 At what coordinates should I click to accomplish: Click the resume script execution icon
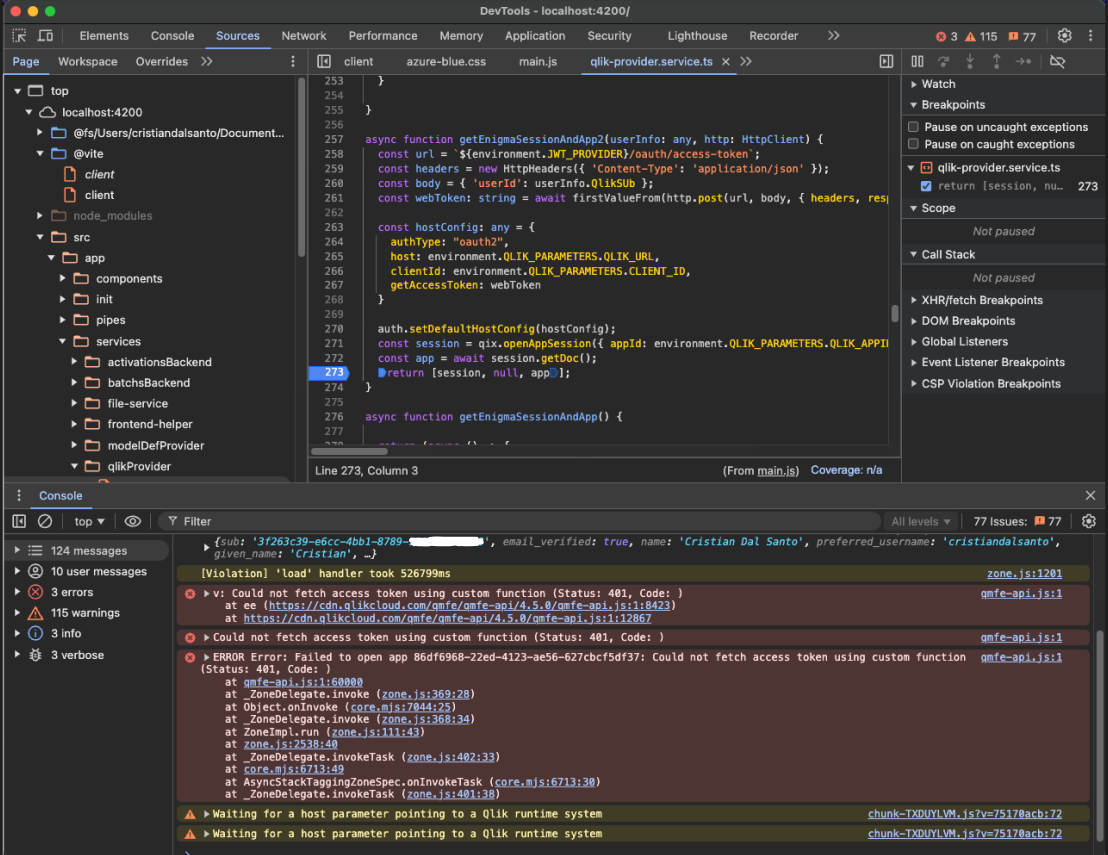pyautogui.click(x=917, y=62)
